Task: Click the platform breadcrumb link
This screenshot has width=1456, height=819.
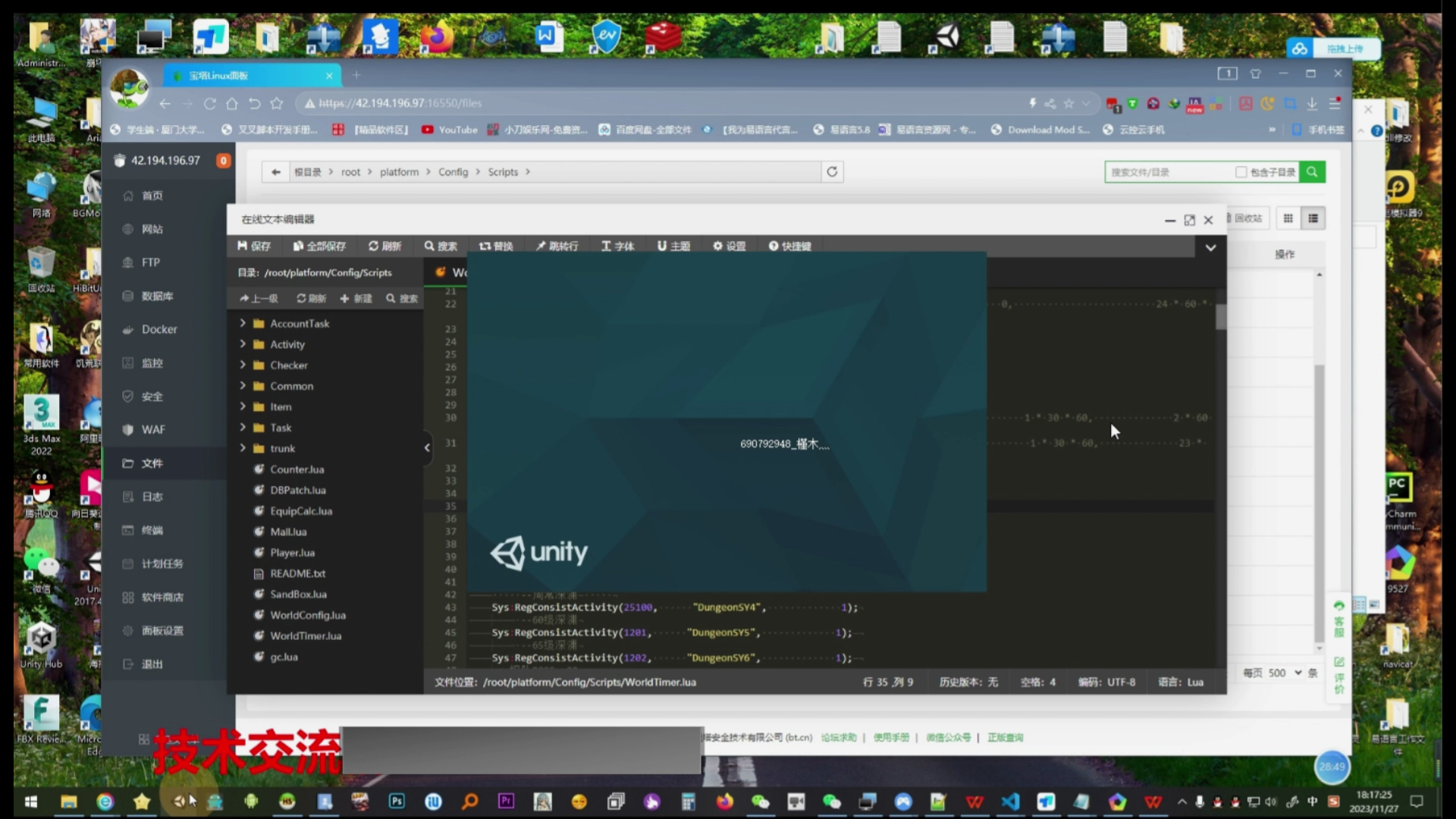Action: pyautogui.click(x=399, y=172)
